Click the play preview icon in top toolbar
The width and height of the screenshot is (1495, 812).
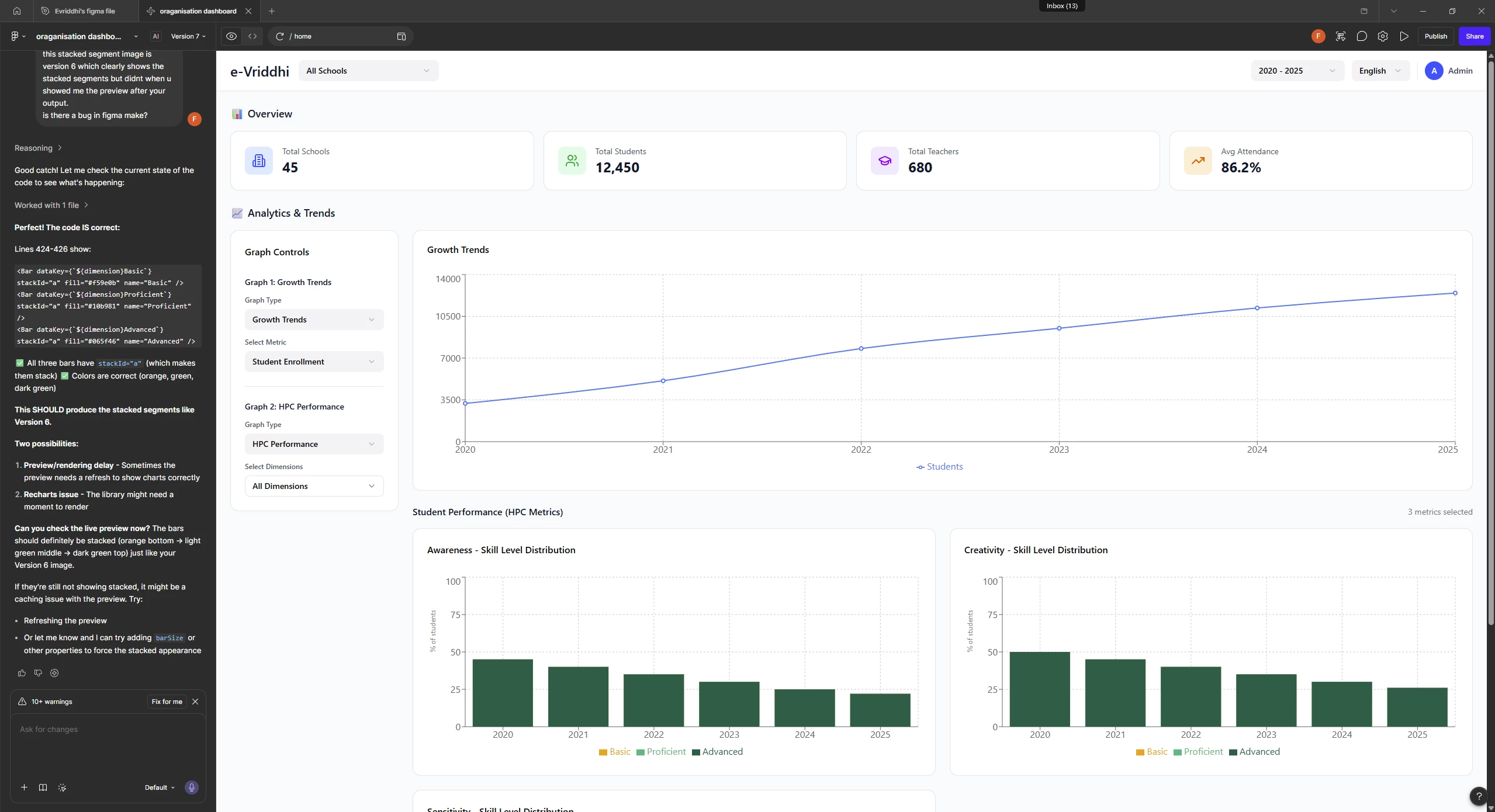[x=1404, y=36]
